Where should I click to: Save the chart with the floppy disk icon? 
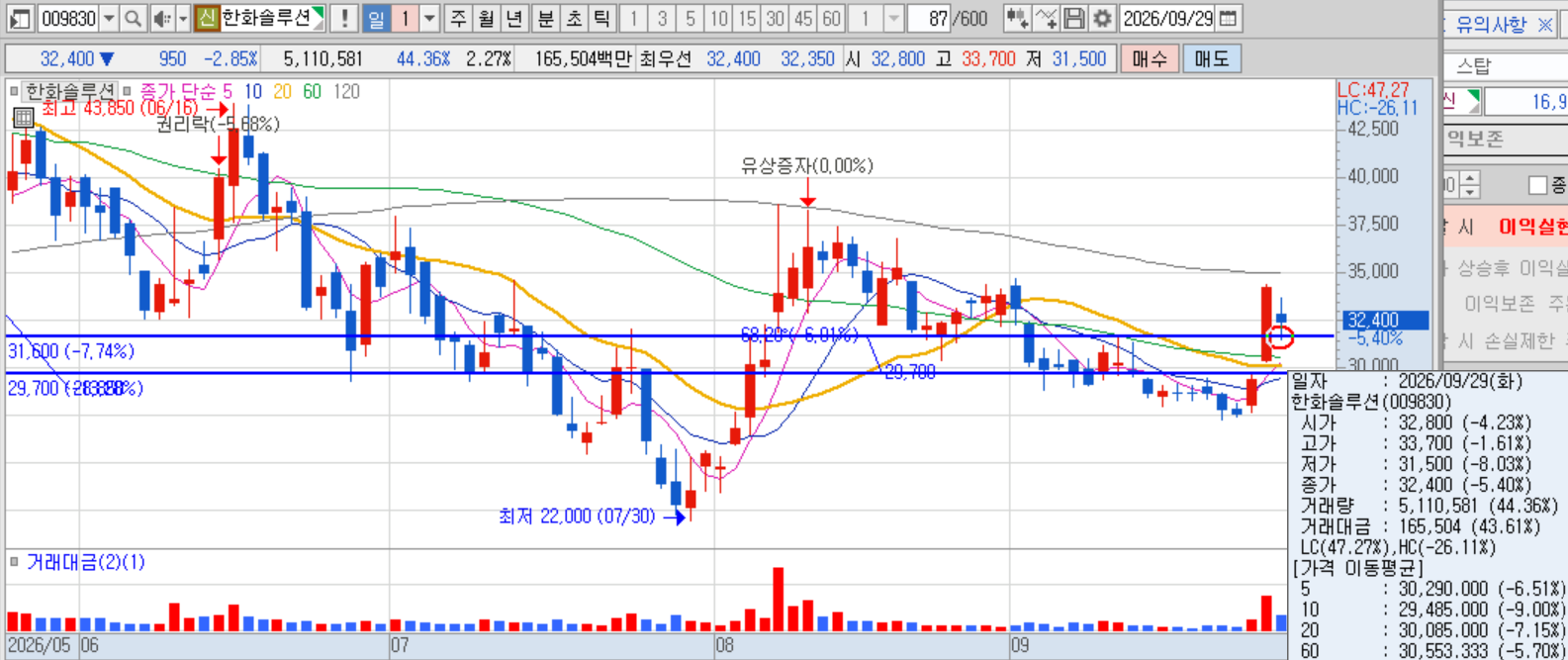(1074, 18)
